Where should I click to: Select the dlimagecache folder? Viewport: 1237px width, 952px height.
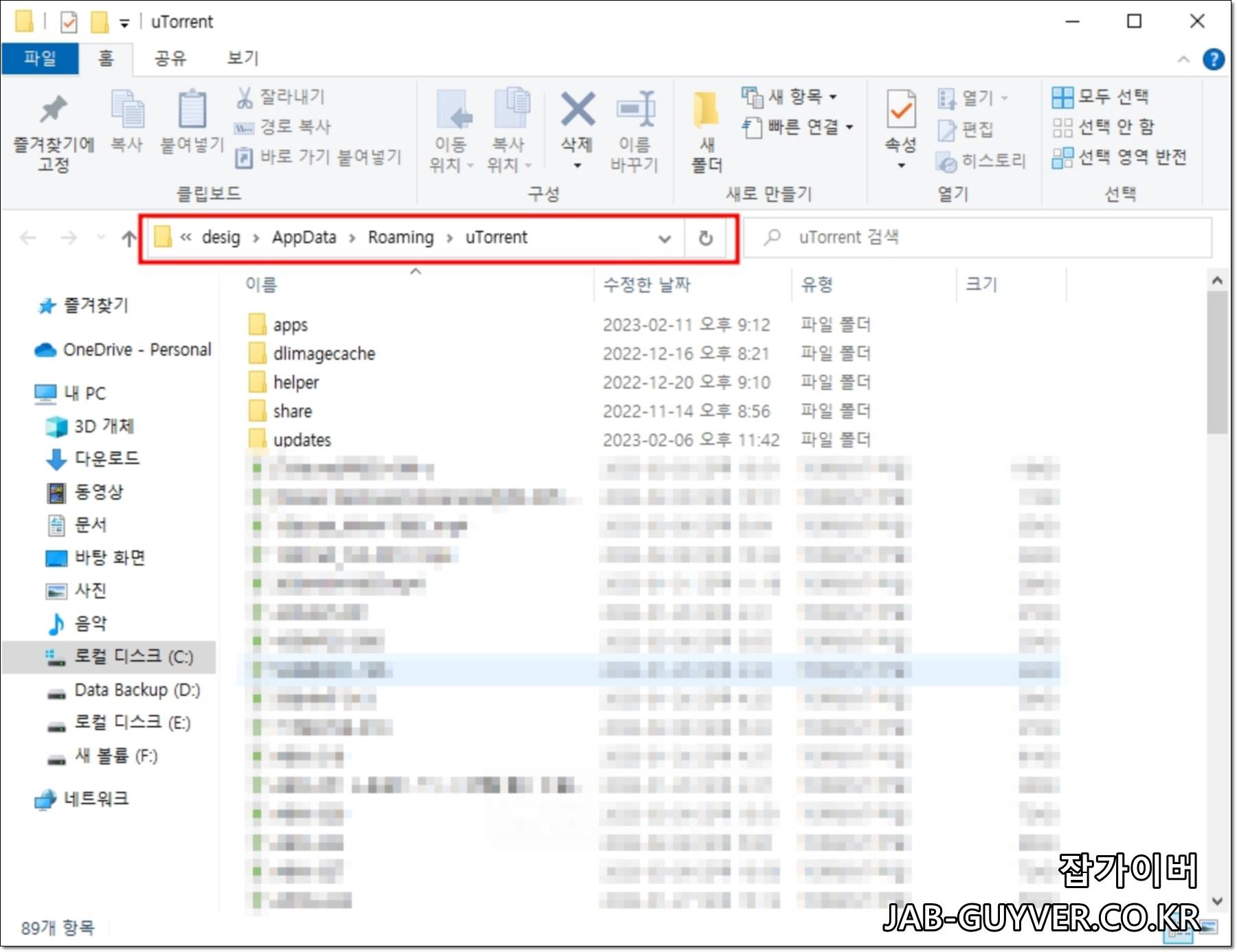pos(311,353)
